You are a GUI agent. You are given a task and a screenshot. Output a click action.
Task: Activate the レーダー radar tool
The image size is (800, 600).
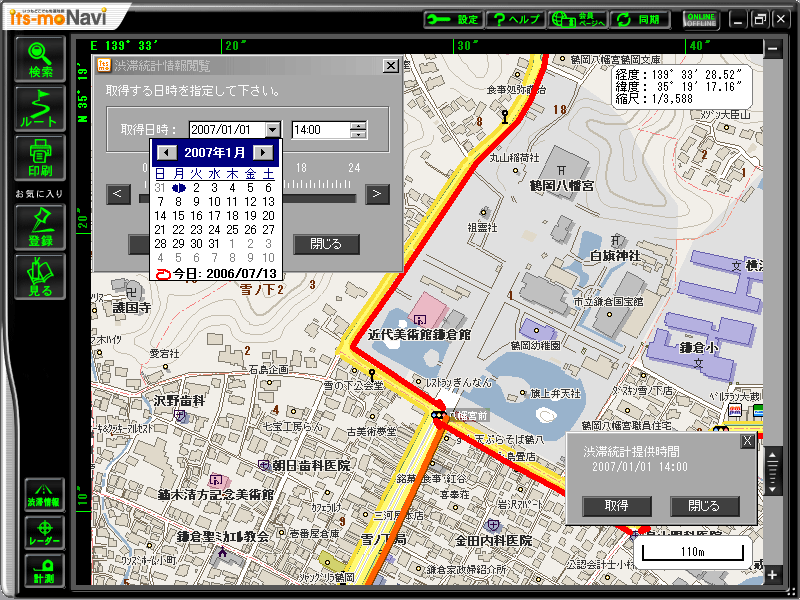(44, 532)
